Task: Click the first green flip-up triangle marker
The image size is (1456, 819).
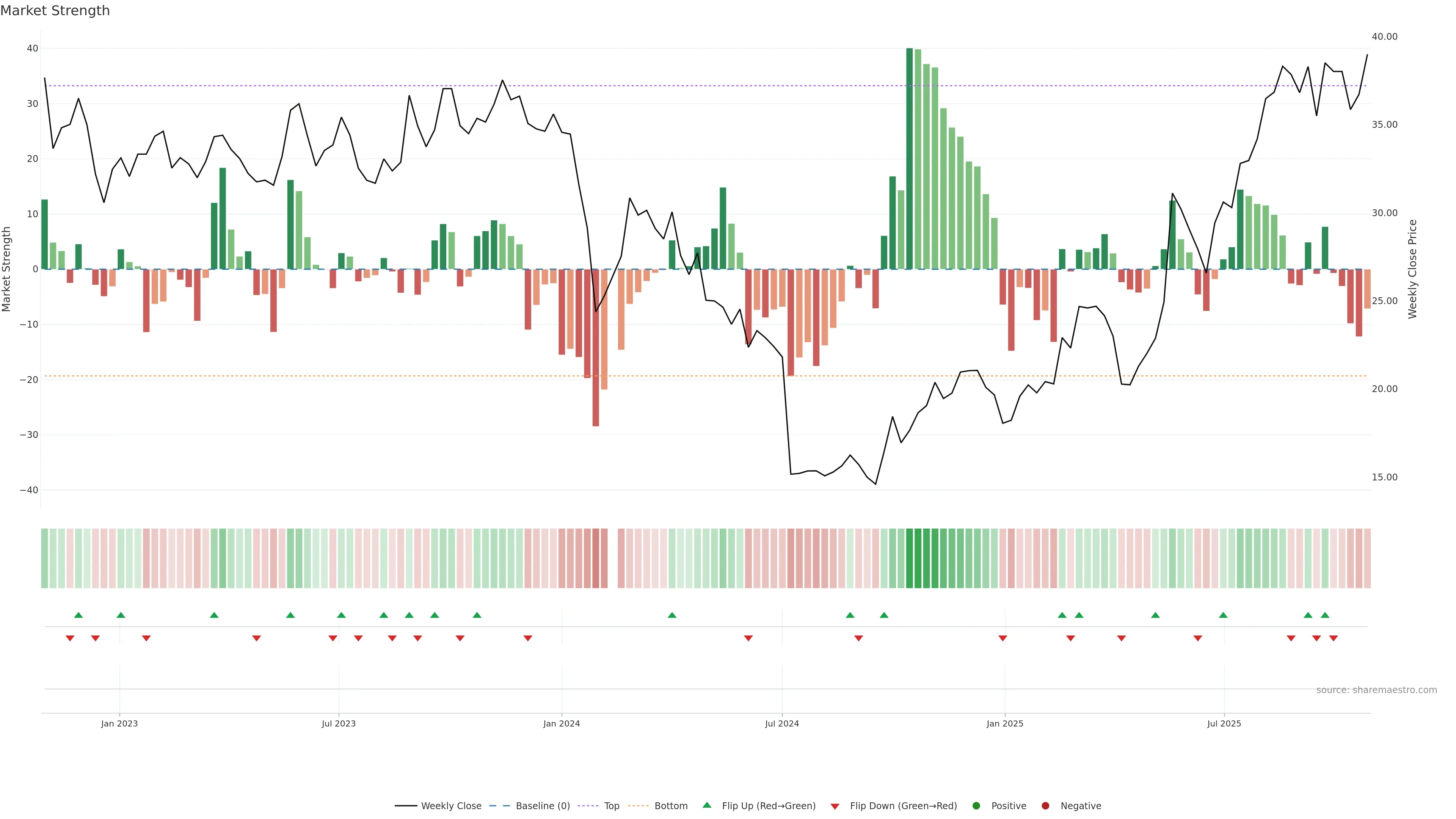Action: coord(78,615)
